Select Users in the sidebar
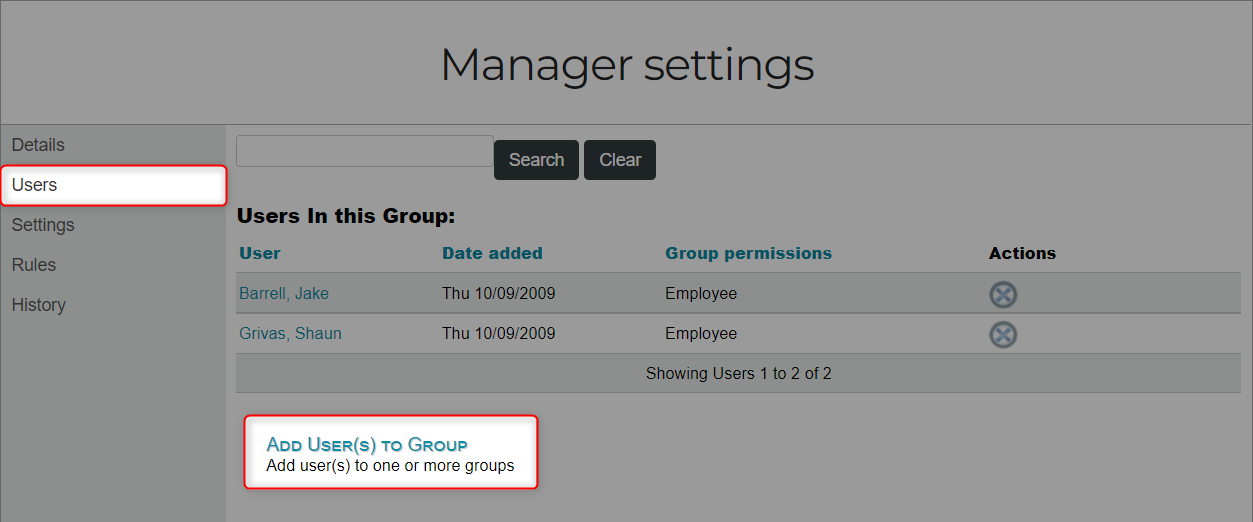The image size is (1253, 522). tap(114, 185)
